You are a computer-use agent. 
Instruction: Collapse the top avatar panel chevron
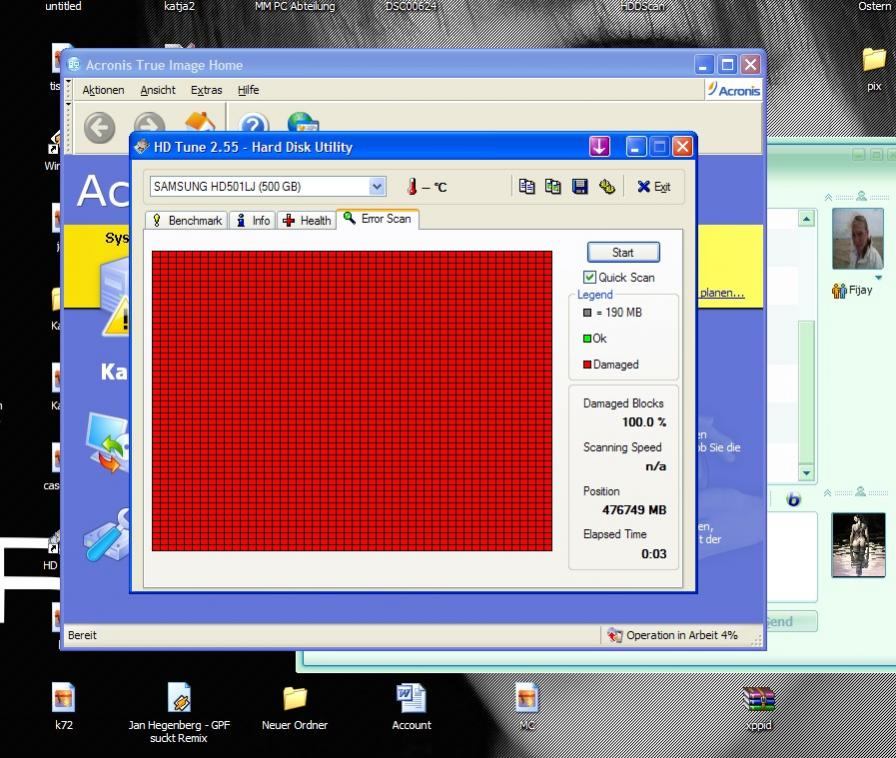(828, 197)
